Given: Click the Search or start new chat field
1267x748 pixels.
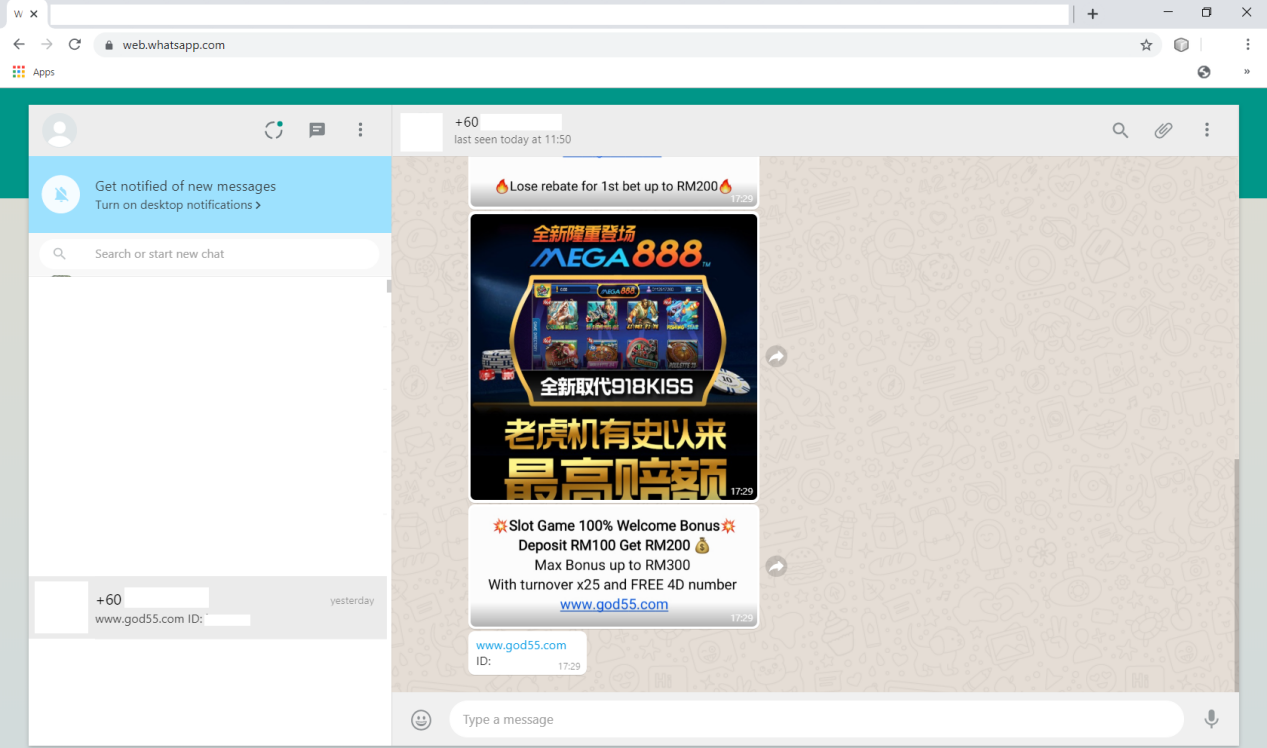Looking at the screenshot, I should coord(210,254).
